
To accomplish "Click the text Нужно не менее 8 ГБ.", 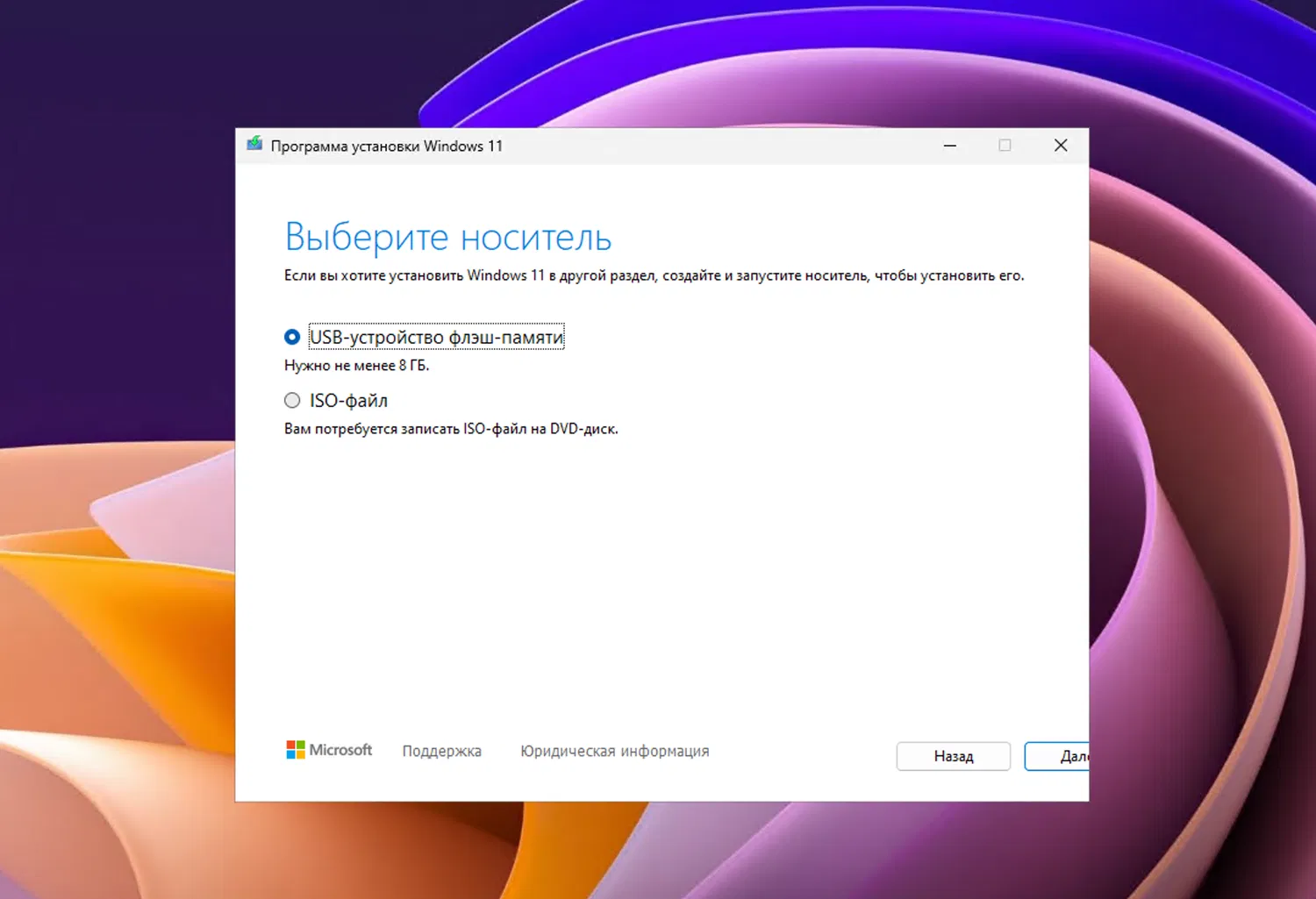I will coord(356,366).
